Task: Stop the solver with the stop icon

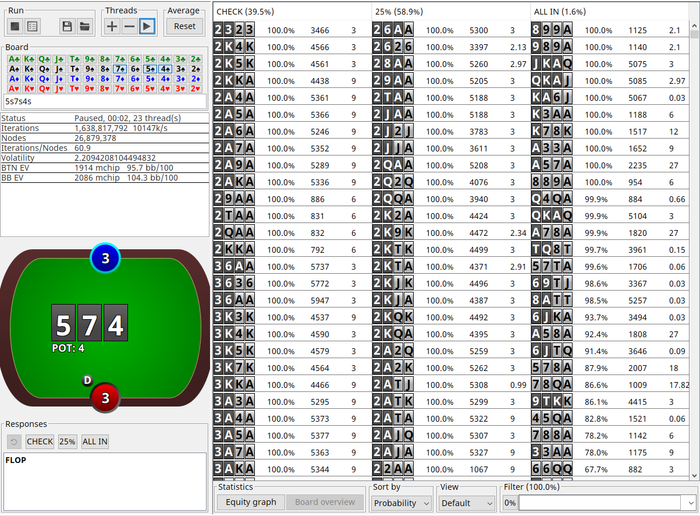Action: tap(15, 27)
